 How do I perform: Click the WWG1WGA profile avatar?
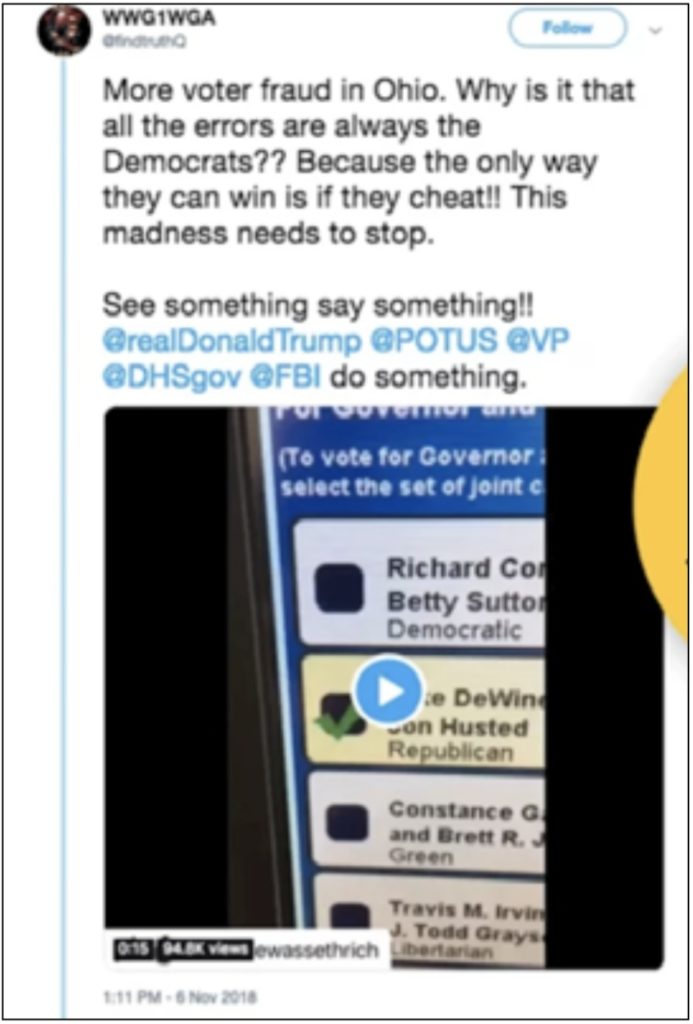click(63, 32)
